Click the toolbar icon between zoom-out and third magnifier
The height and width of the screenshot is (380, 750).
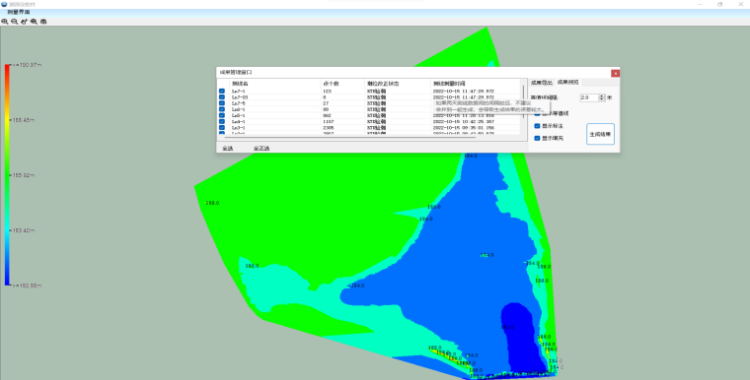24,22
